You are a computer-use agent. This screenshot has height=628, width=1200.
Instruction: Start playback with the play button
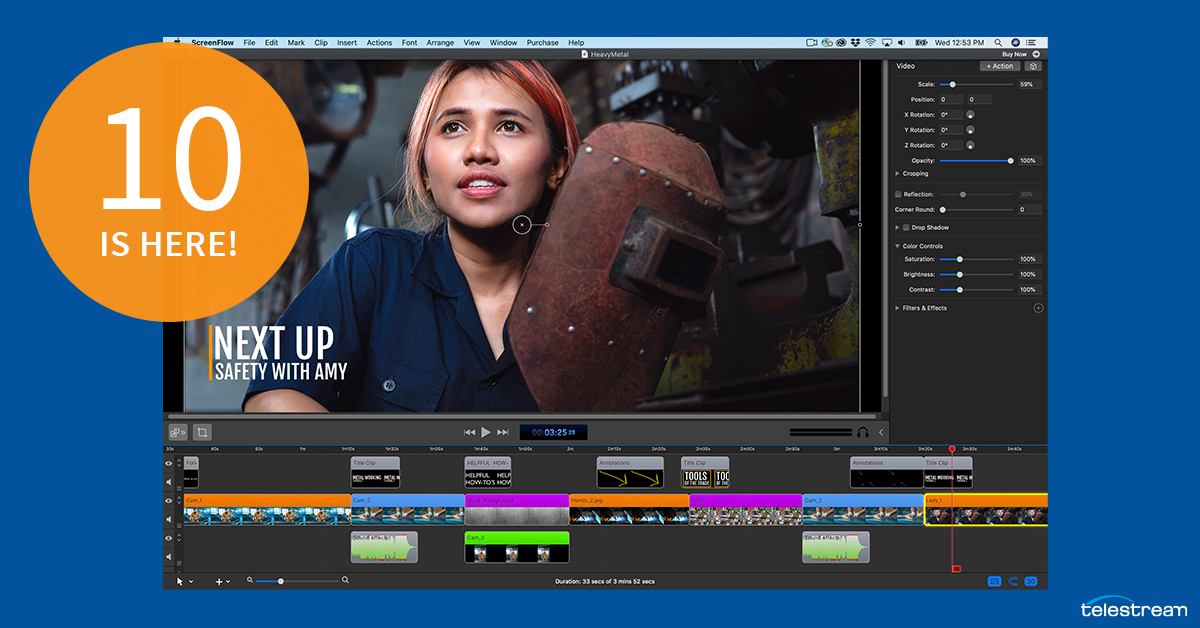pyautogui.click(x=486, y=432)
